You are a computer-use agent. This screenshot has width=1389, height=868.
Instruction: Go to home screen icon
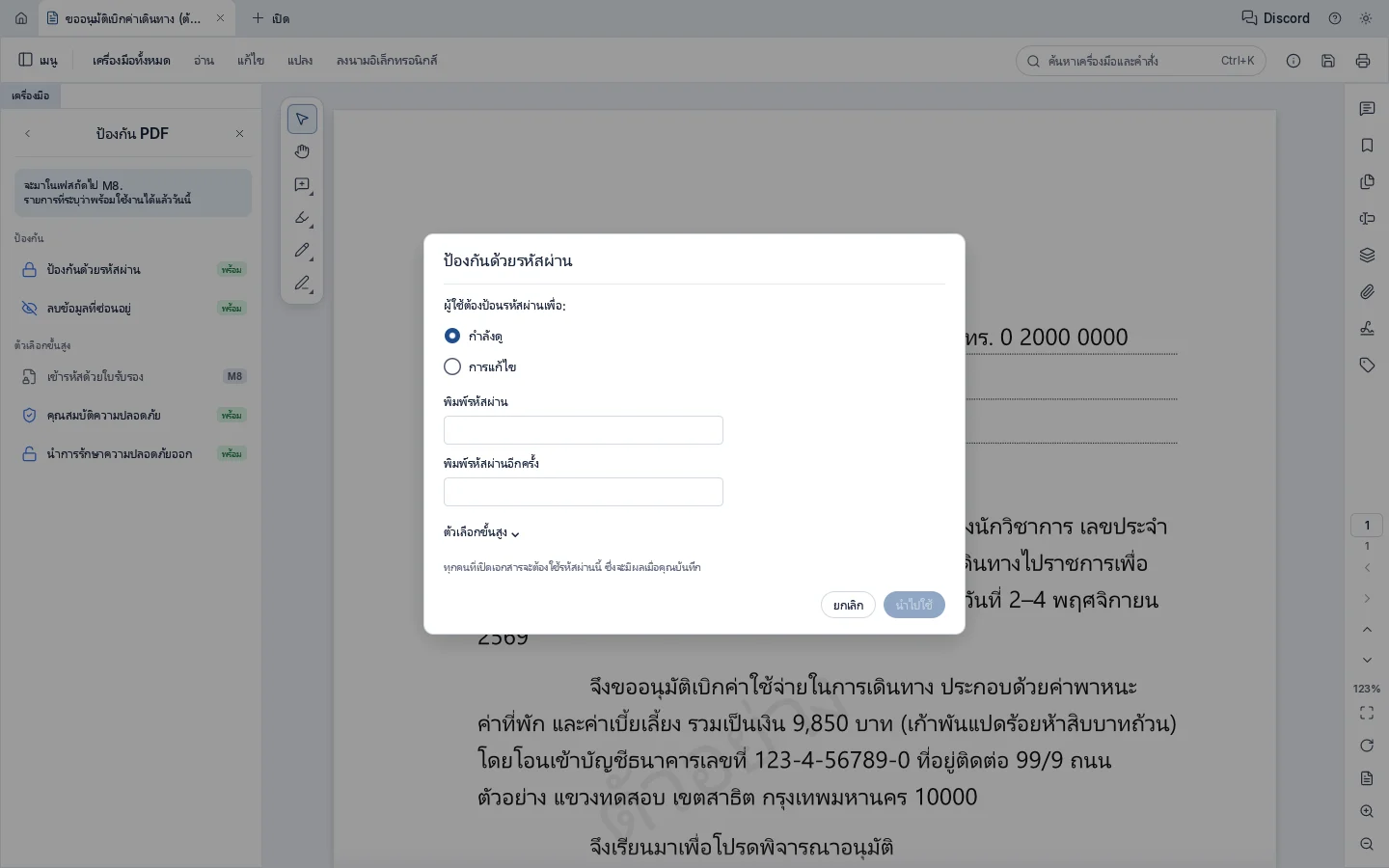point(21,18)
